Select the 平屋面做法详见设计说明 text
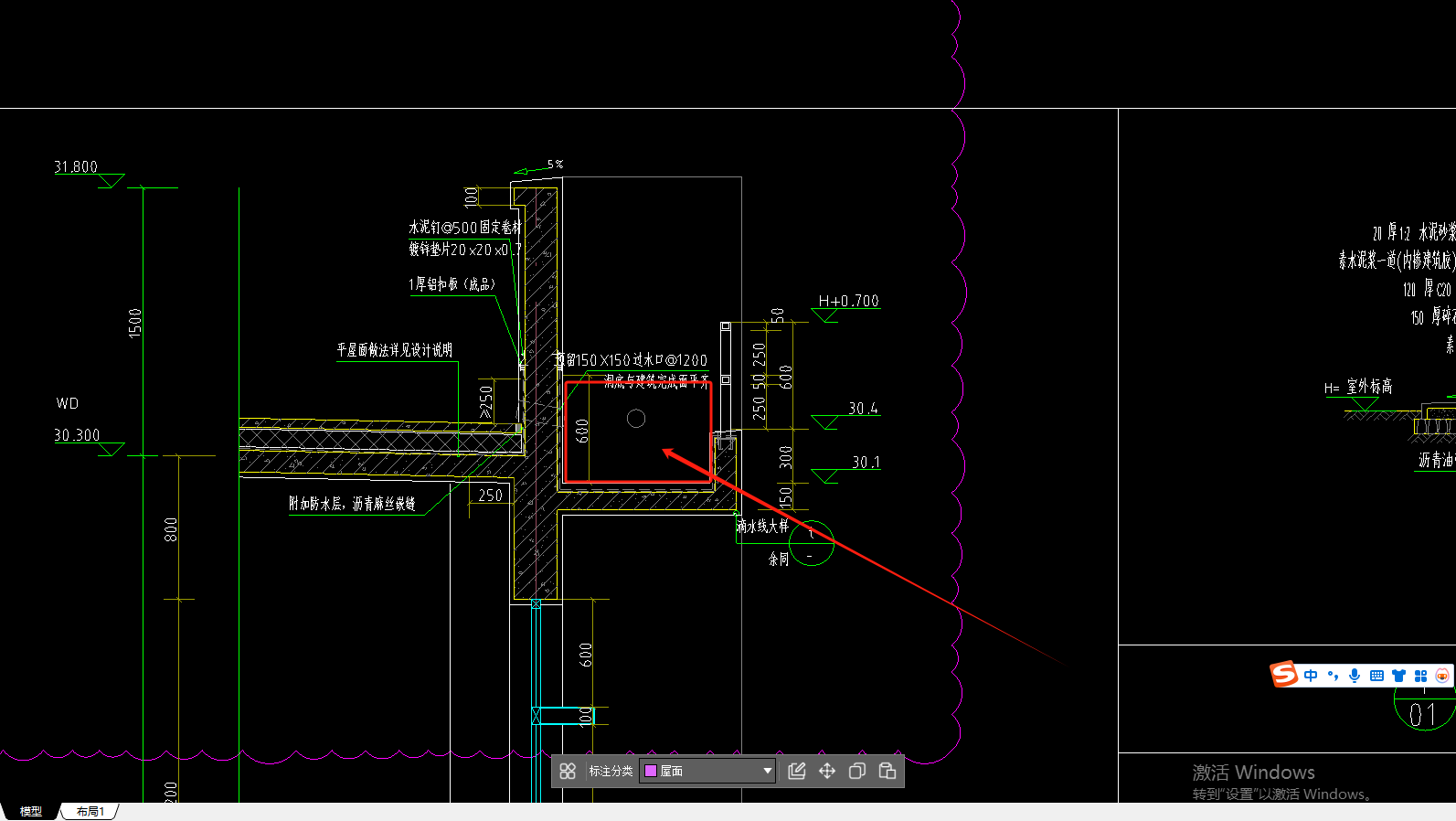 pos(394,350)
